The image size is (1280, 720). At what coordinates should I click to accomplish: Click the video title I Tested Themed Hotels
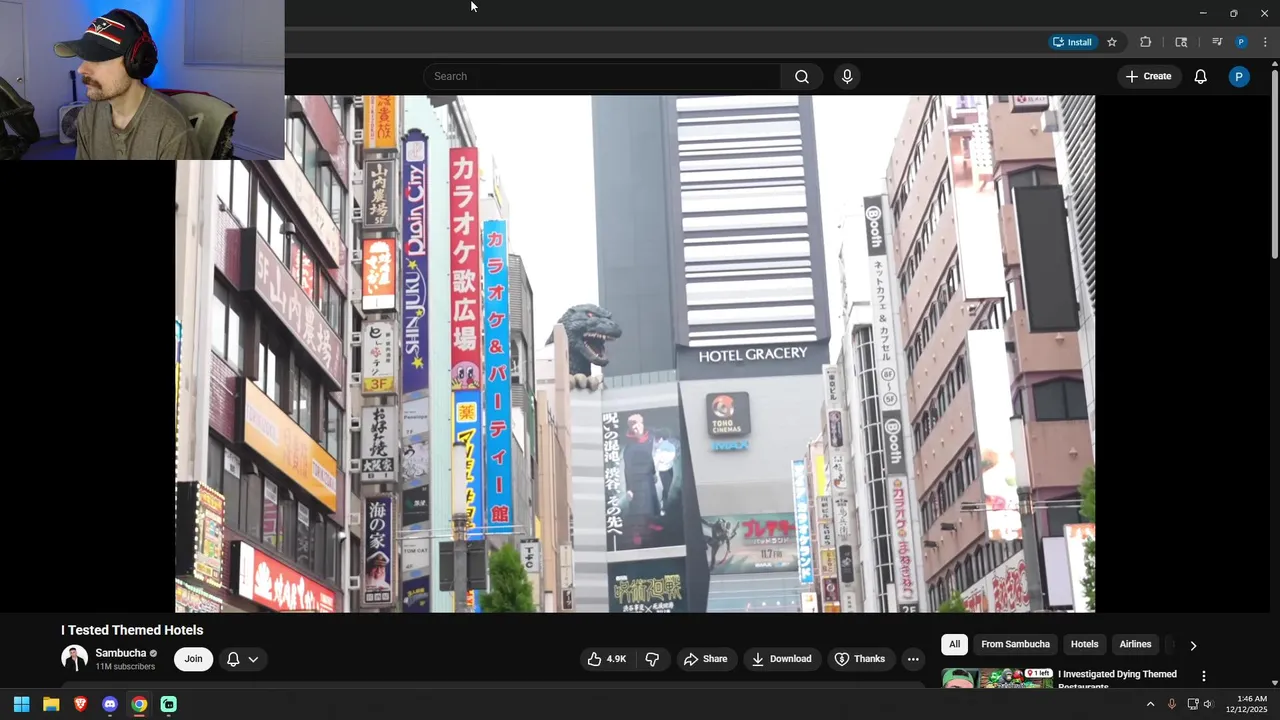[x=132, y=630]
